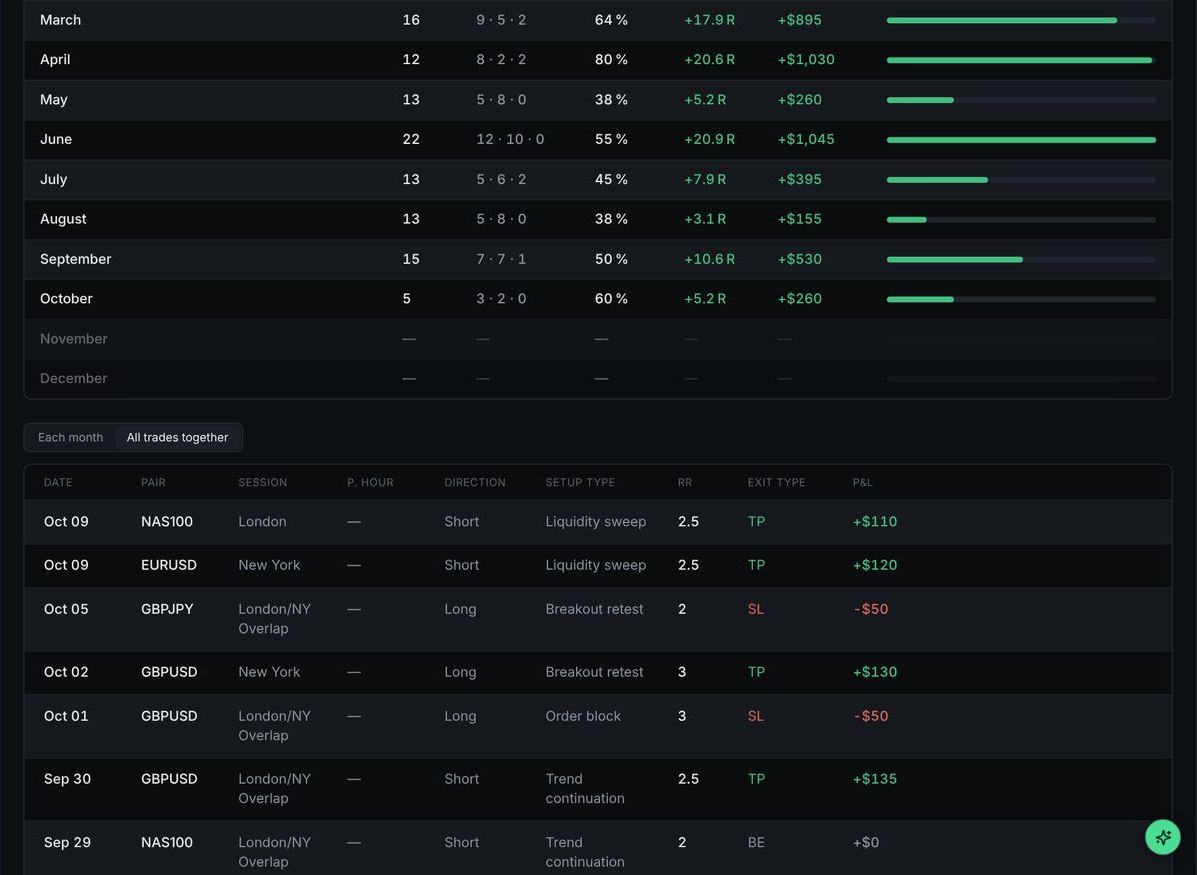Open the Sep 30 GBPUSD trade
Viewport: 1197px width, 875px height.
point(598,789)
